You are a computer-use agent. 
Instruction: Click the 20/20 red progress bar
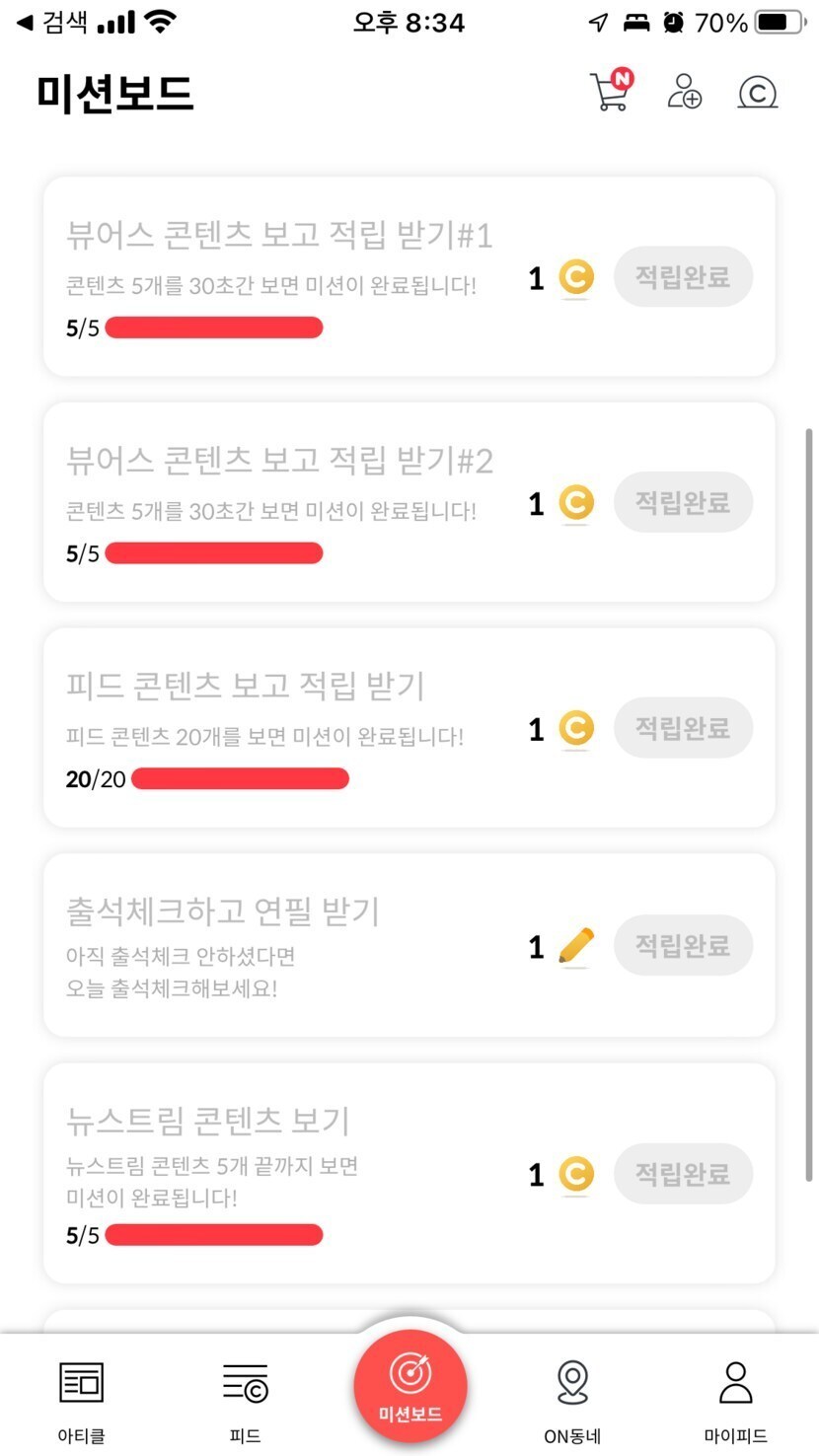pos(240,779)
